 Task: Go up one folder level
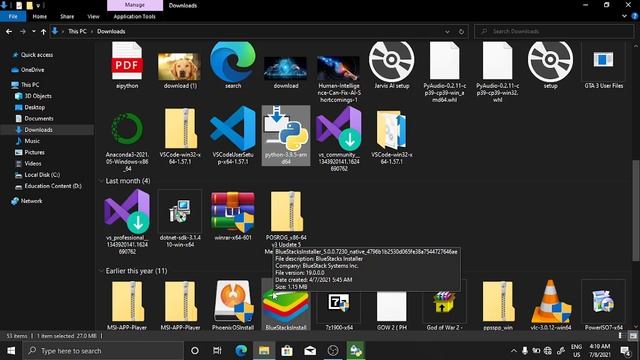[43, 31]
